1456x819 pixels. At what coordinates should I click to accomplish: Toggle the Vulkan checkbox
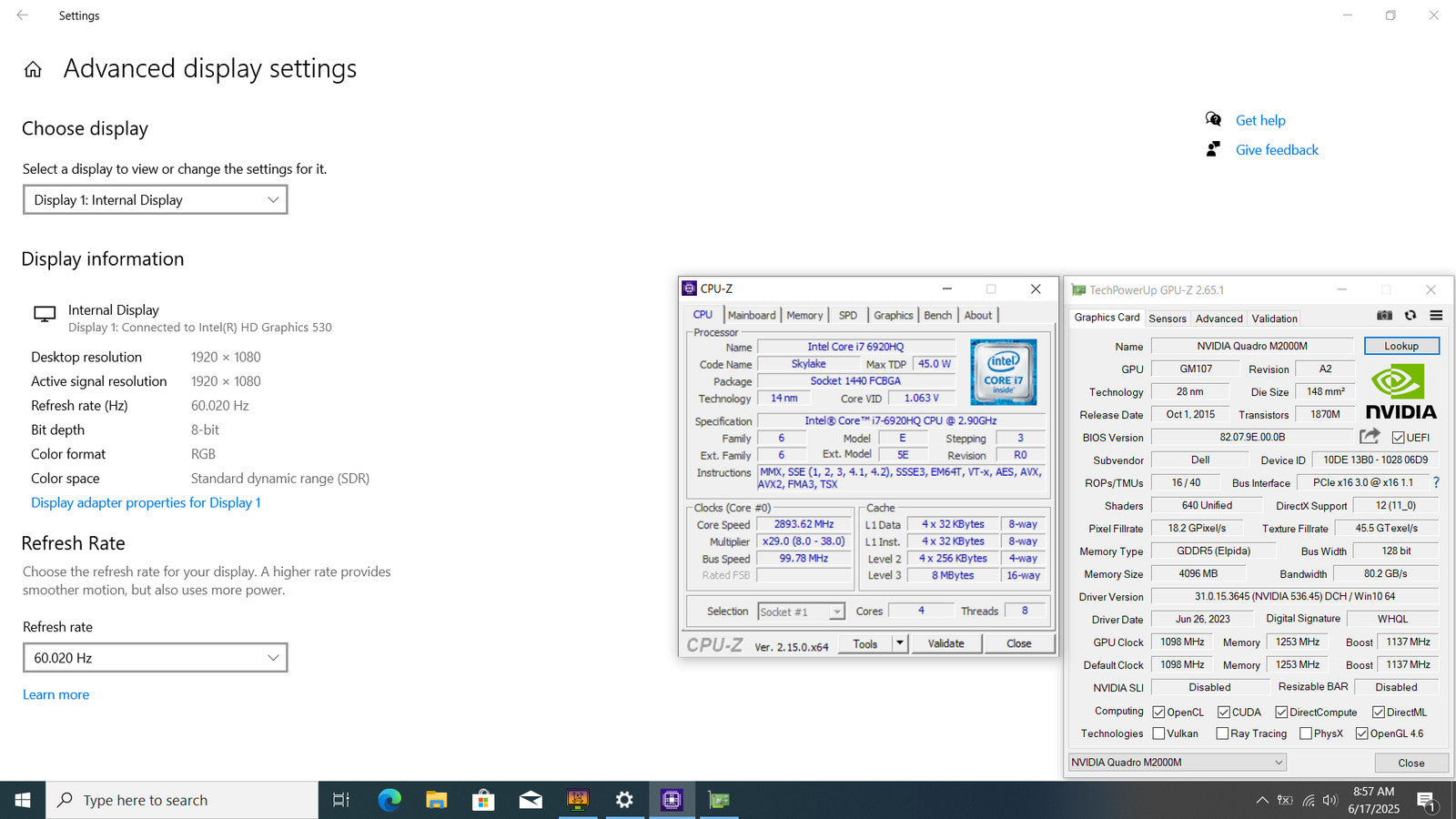pos(1158,733)
